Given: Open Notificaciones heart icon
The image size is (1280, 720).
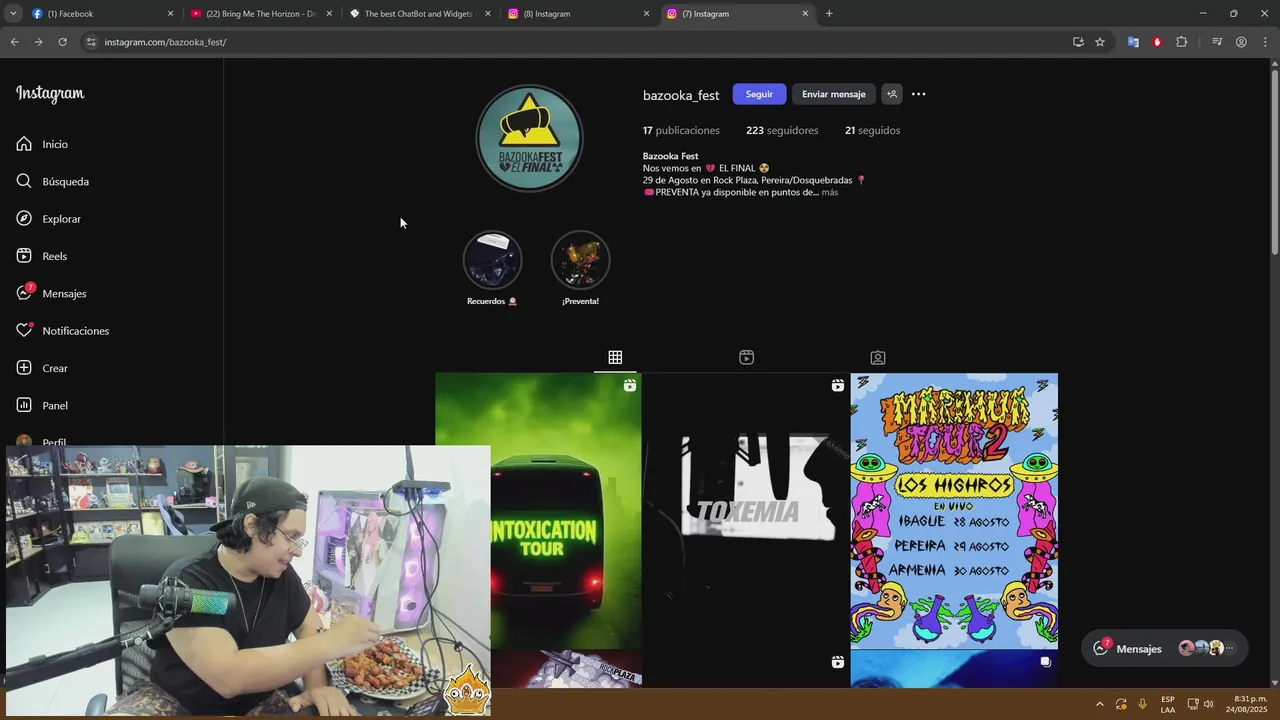Looking at the screenshot, I should coord(24,330).
